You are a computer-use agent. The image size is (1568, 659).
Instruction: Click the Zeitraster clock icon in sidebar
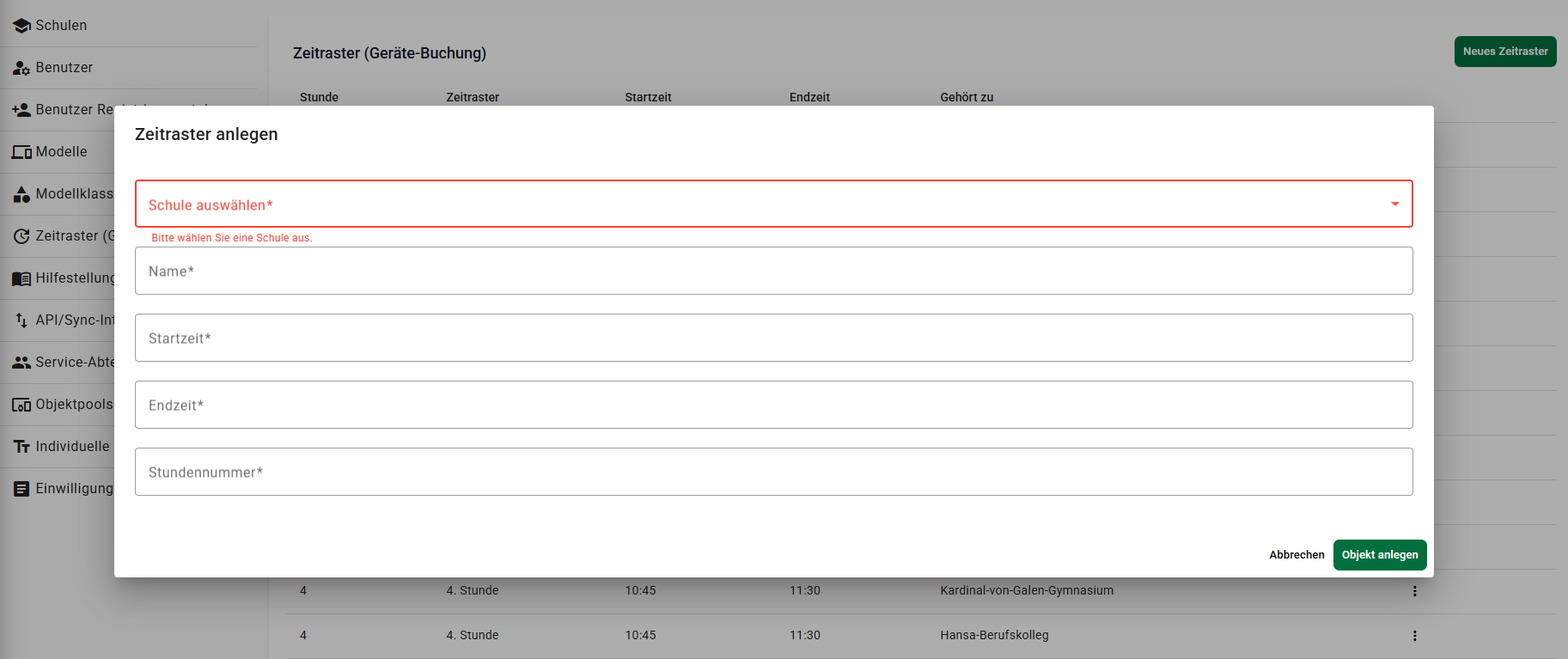pos(21,236)
